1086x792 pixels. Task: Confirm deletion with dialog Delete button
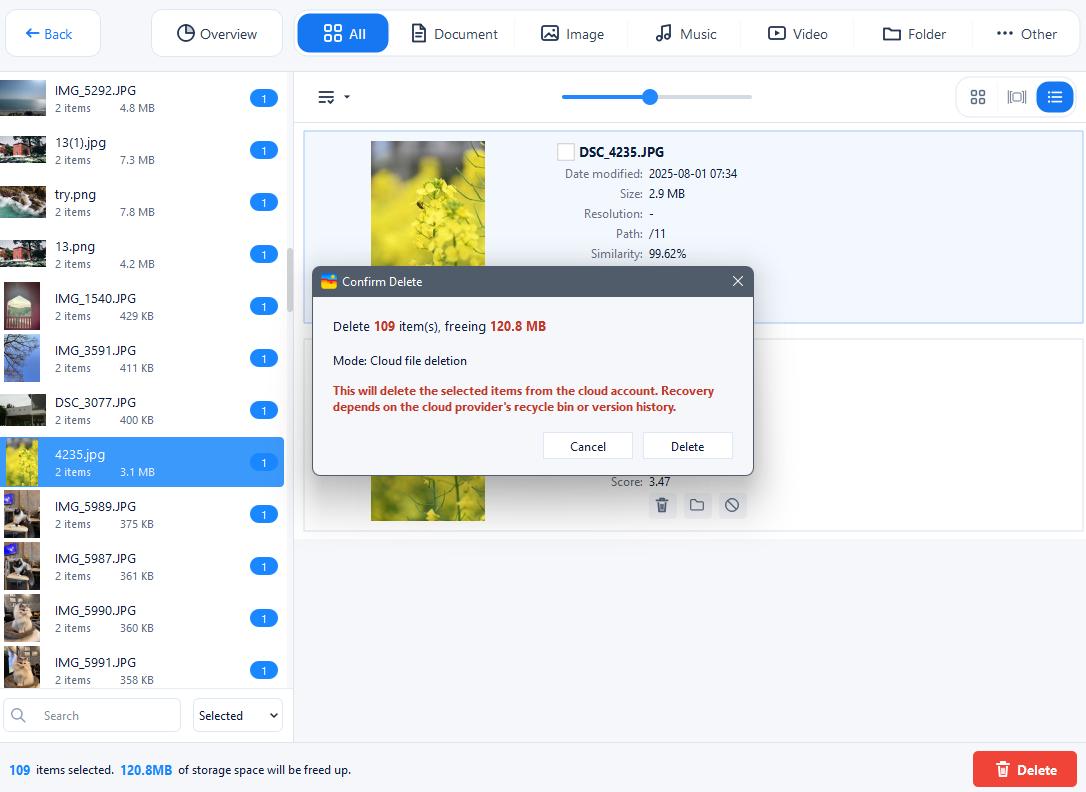pyautogui.click(x=687, y=447)
